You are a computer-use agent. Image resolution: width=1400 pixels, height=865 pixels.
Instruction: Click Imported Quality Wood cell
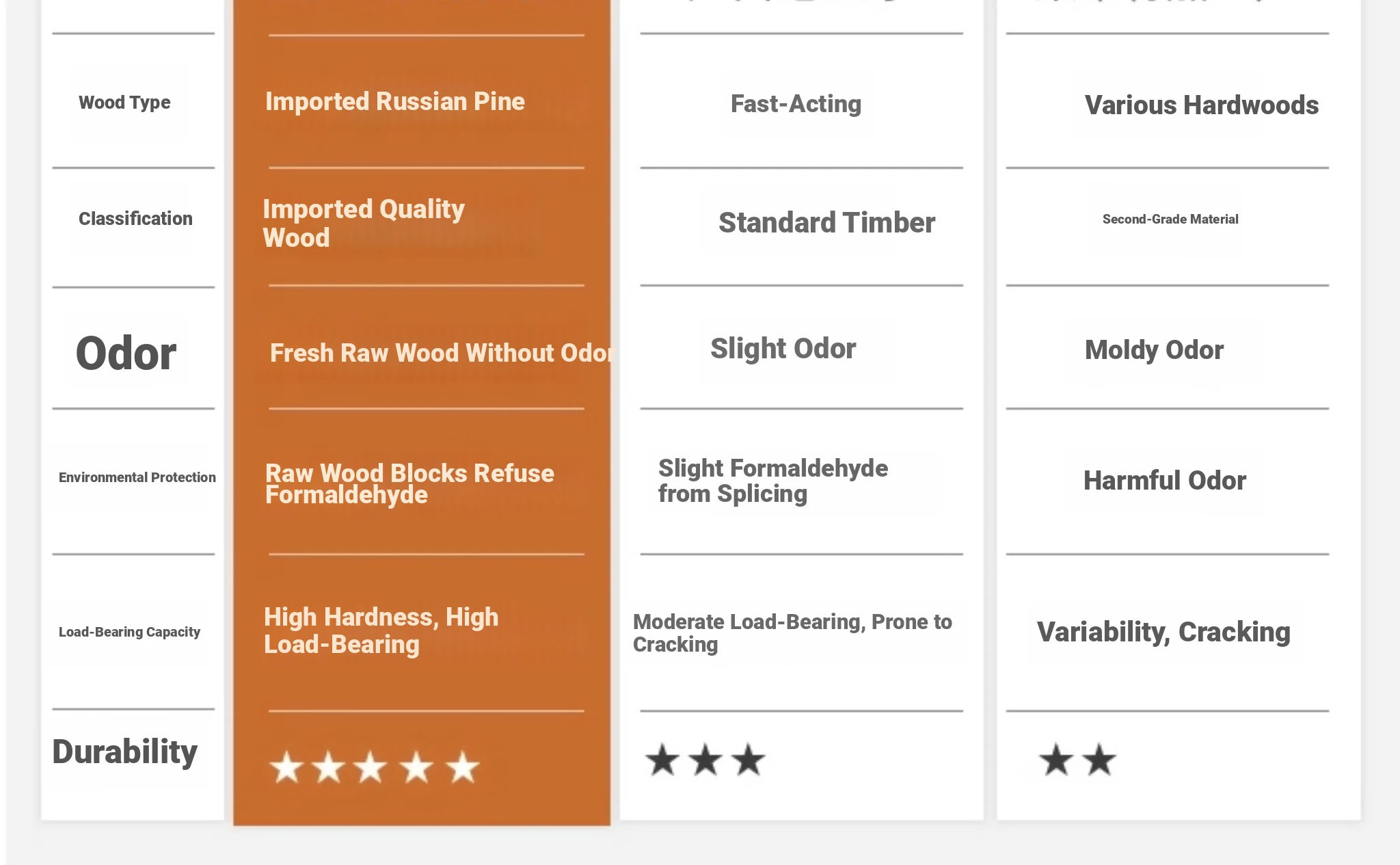click(364, 223)
